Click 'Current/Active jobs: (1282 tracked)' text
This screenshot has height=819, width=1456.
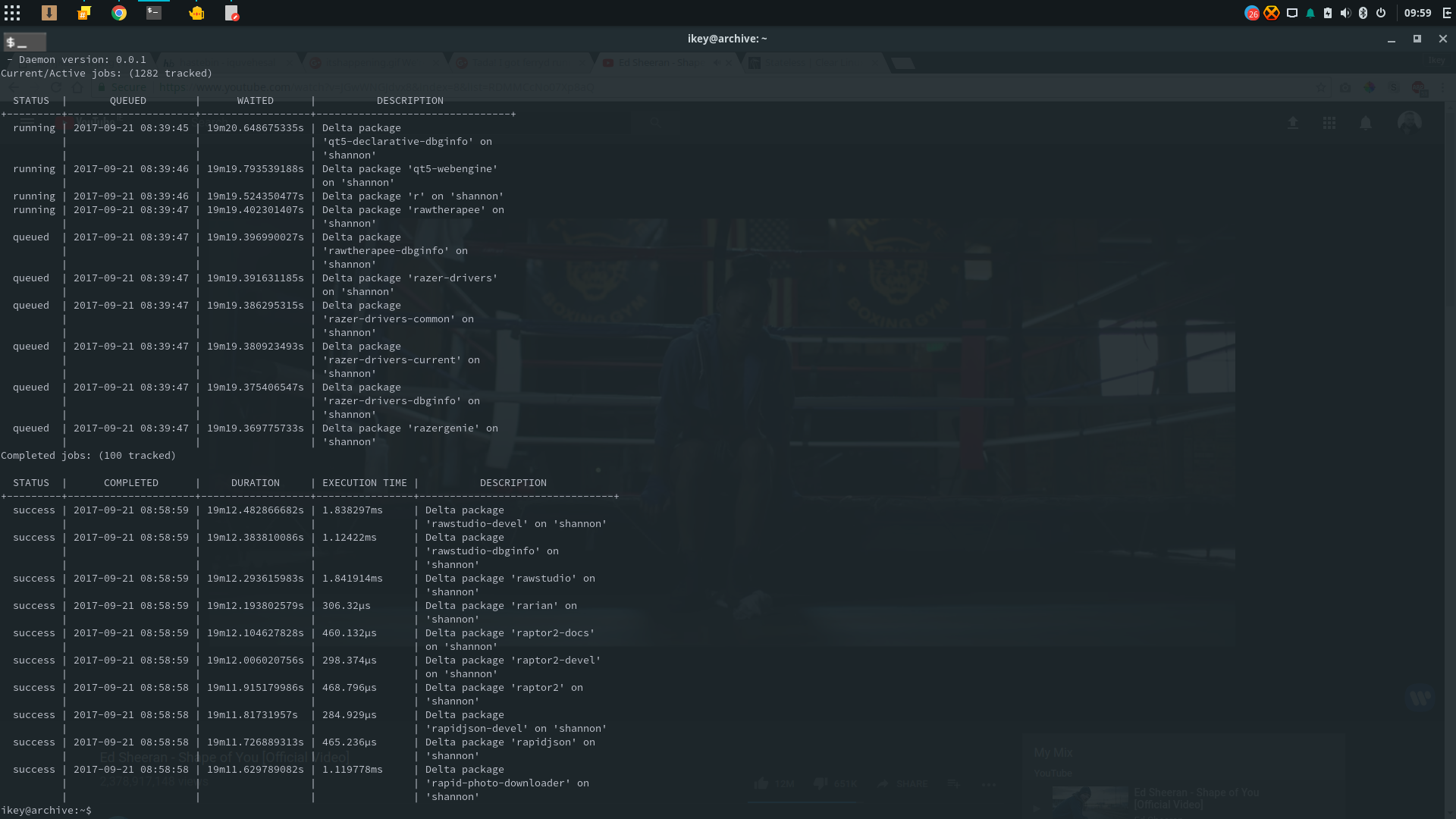coord(106,73)
